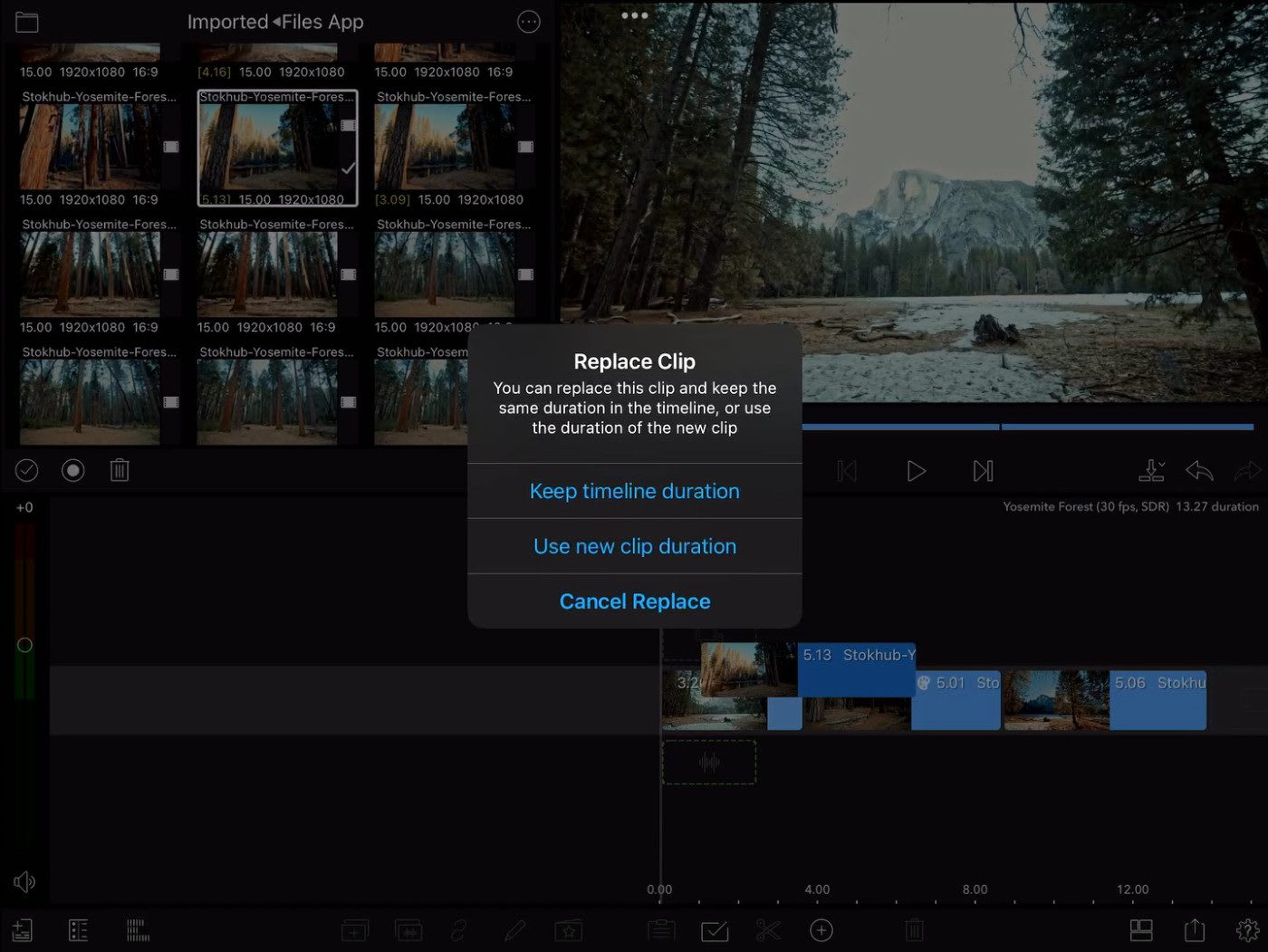Expand Imported Files App source selector
Screen dimensions: 1268x952
pos(275,23)
